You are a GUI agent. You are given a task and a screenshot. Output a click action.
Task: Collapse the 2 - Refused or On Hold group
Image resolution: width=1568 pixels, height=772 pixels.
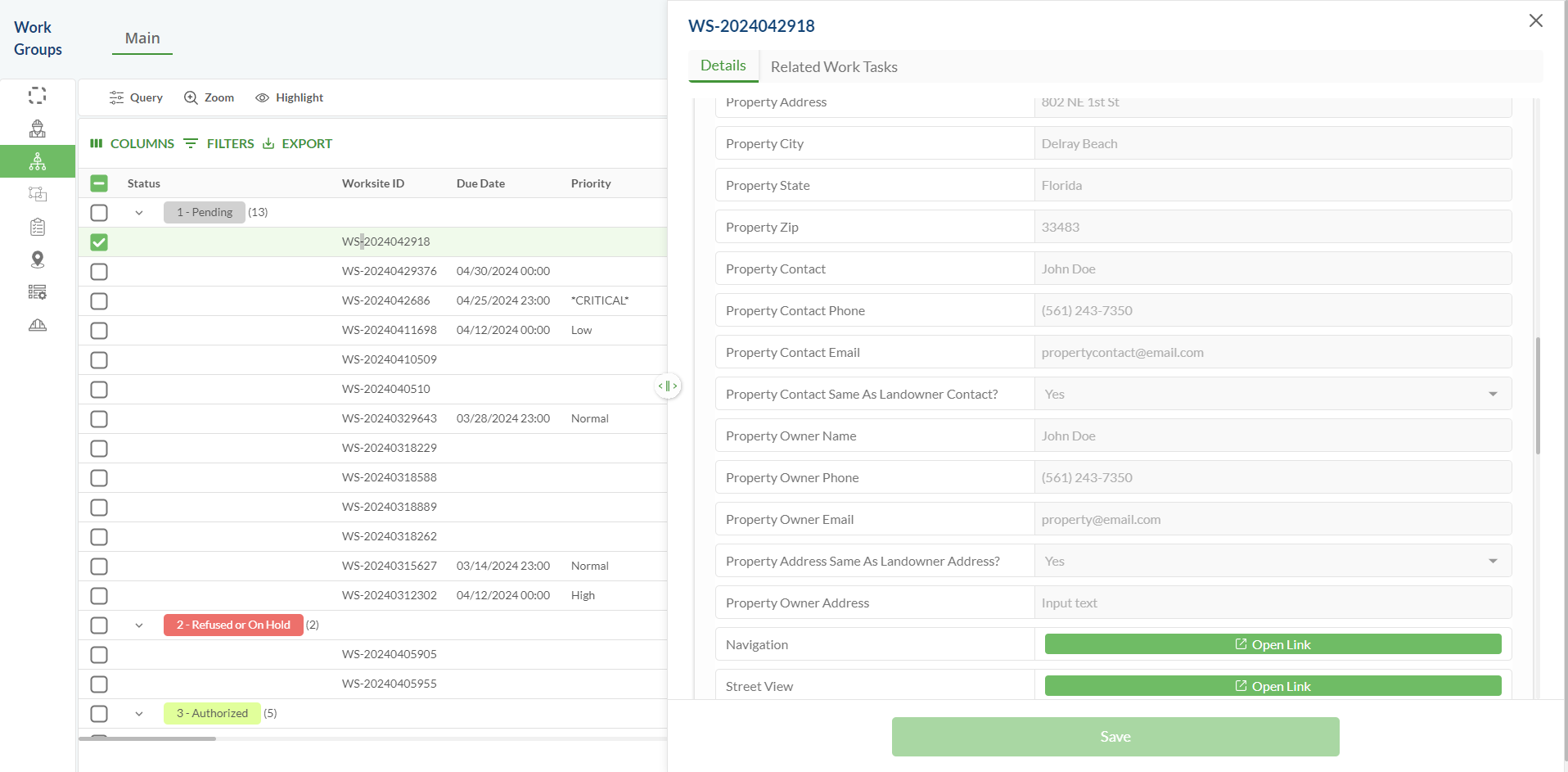(139, 625)
